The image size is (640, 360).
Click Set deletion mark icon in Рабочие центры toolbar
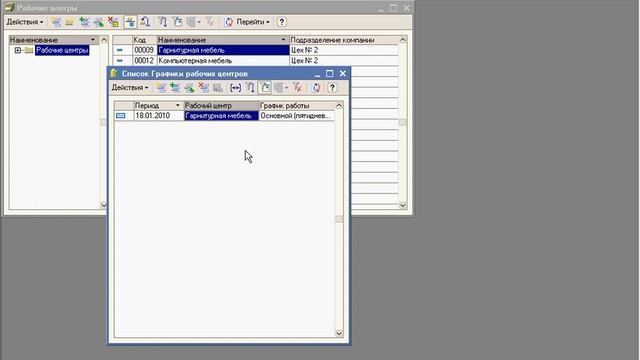[113, 22]
